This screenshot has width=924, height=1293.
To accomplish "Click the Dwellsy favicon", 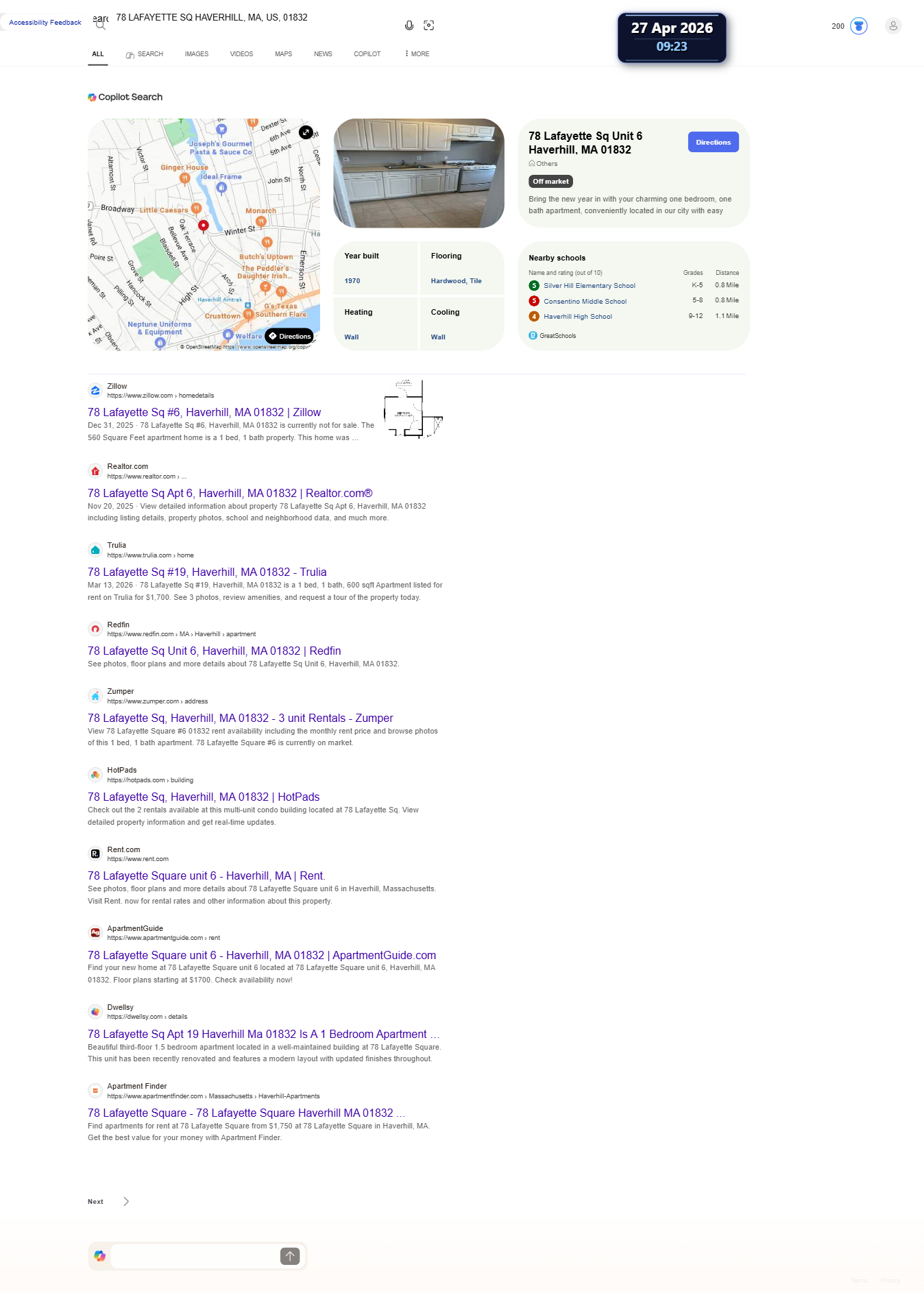I will (95, 1012).
